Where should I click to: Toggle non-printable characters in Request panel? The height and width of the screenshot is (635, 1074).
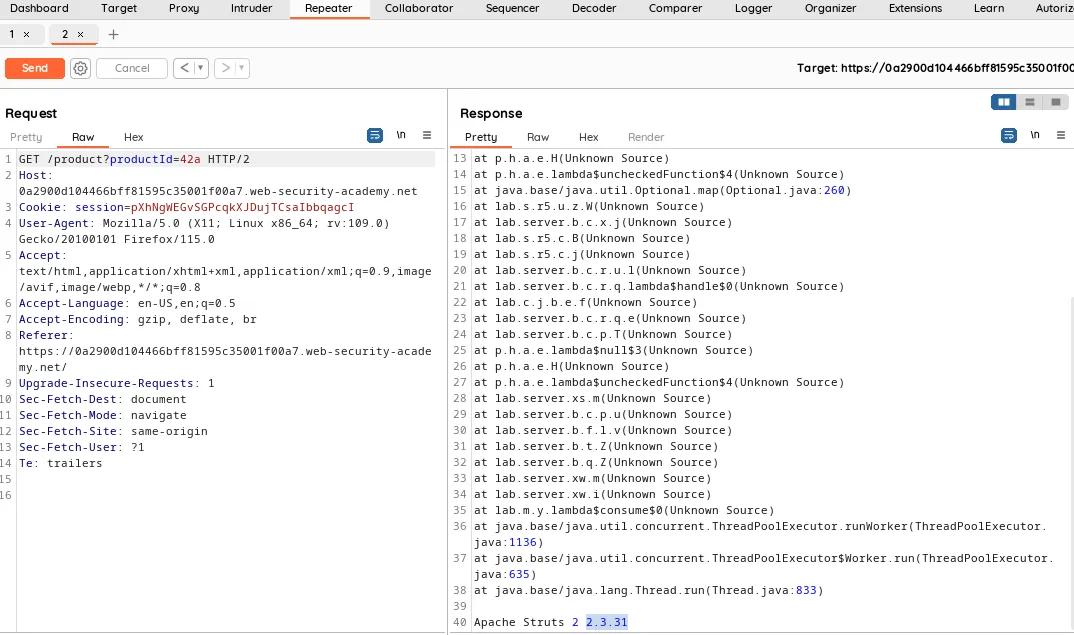(x=401, y=136)
